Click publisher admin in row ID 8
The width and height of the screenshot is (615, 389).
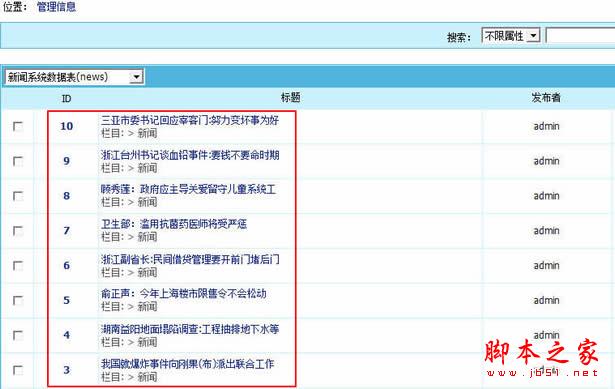[546, 196]
